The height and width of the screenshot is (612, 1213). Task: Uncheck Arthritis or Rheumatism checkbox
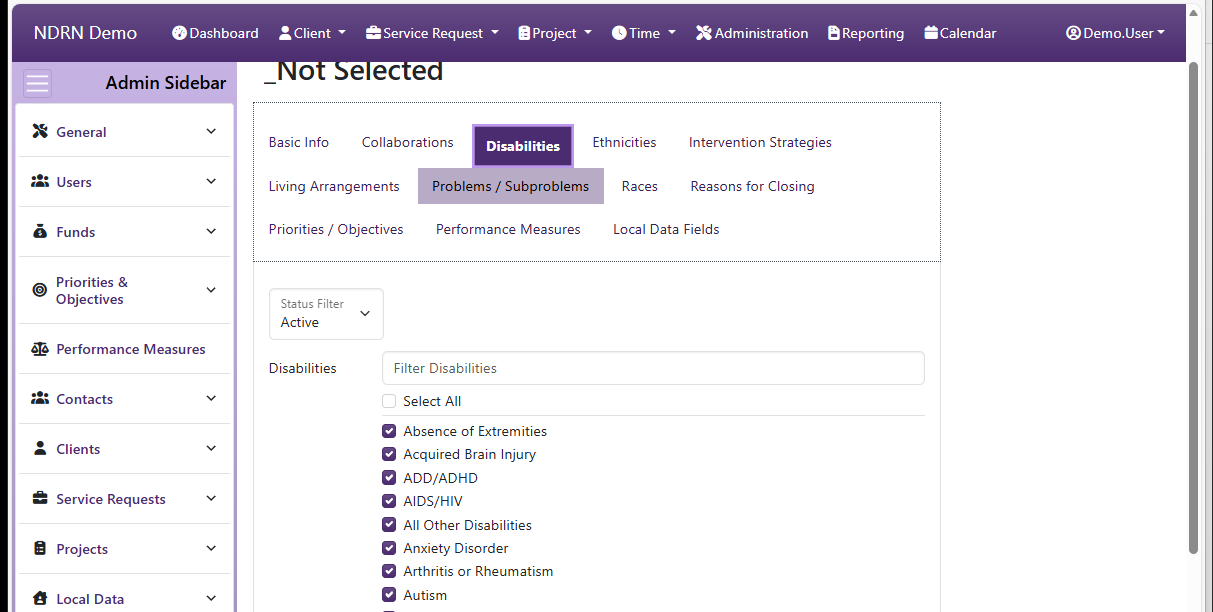[389, 571]
